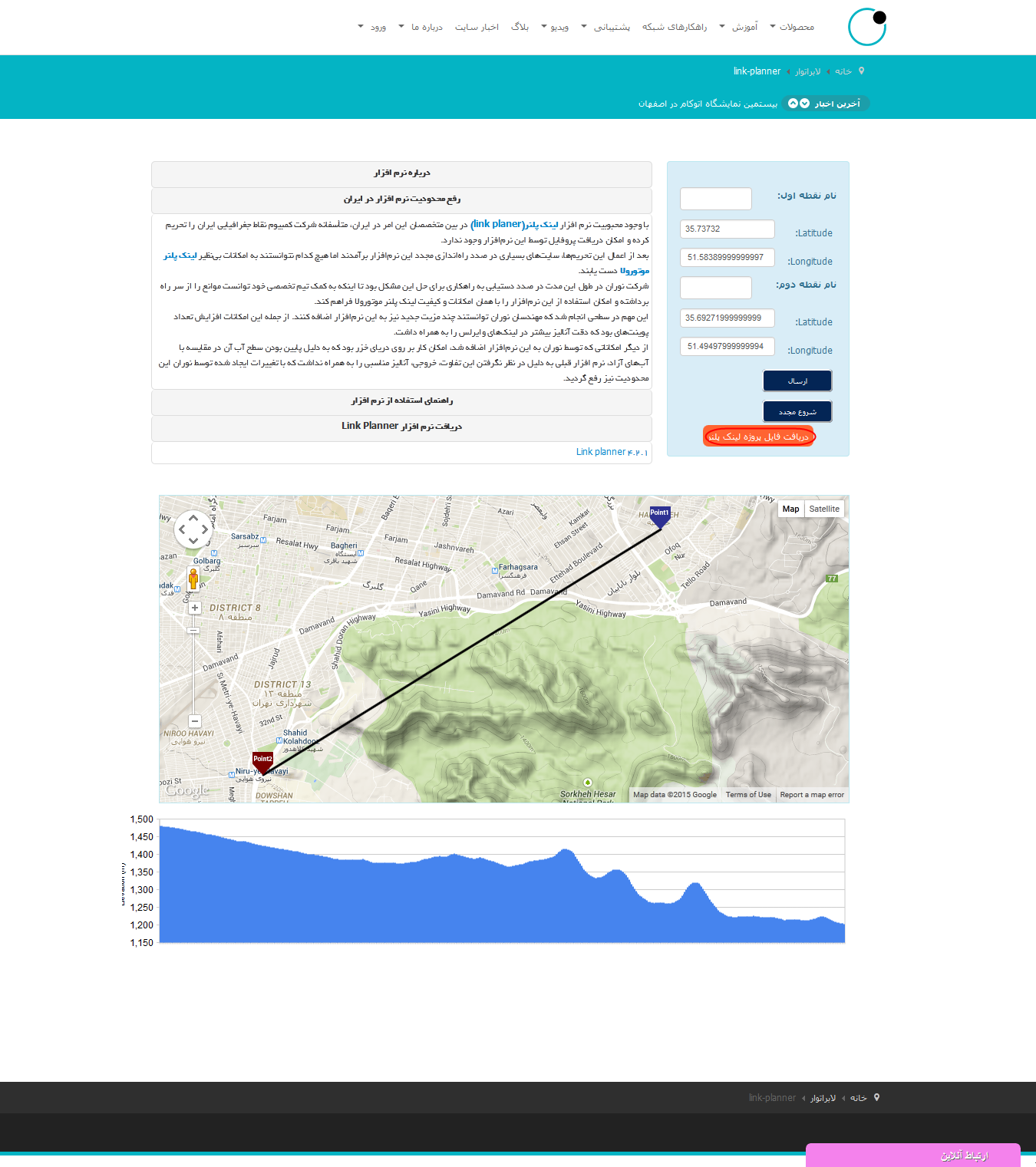Go to لابراتوار in the footer breadcrumb
This screenshot has width=1036, height=1167.
(823, 1098)
